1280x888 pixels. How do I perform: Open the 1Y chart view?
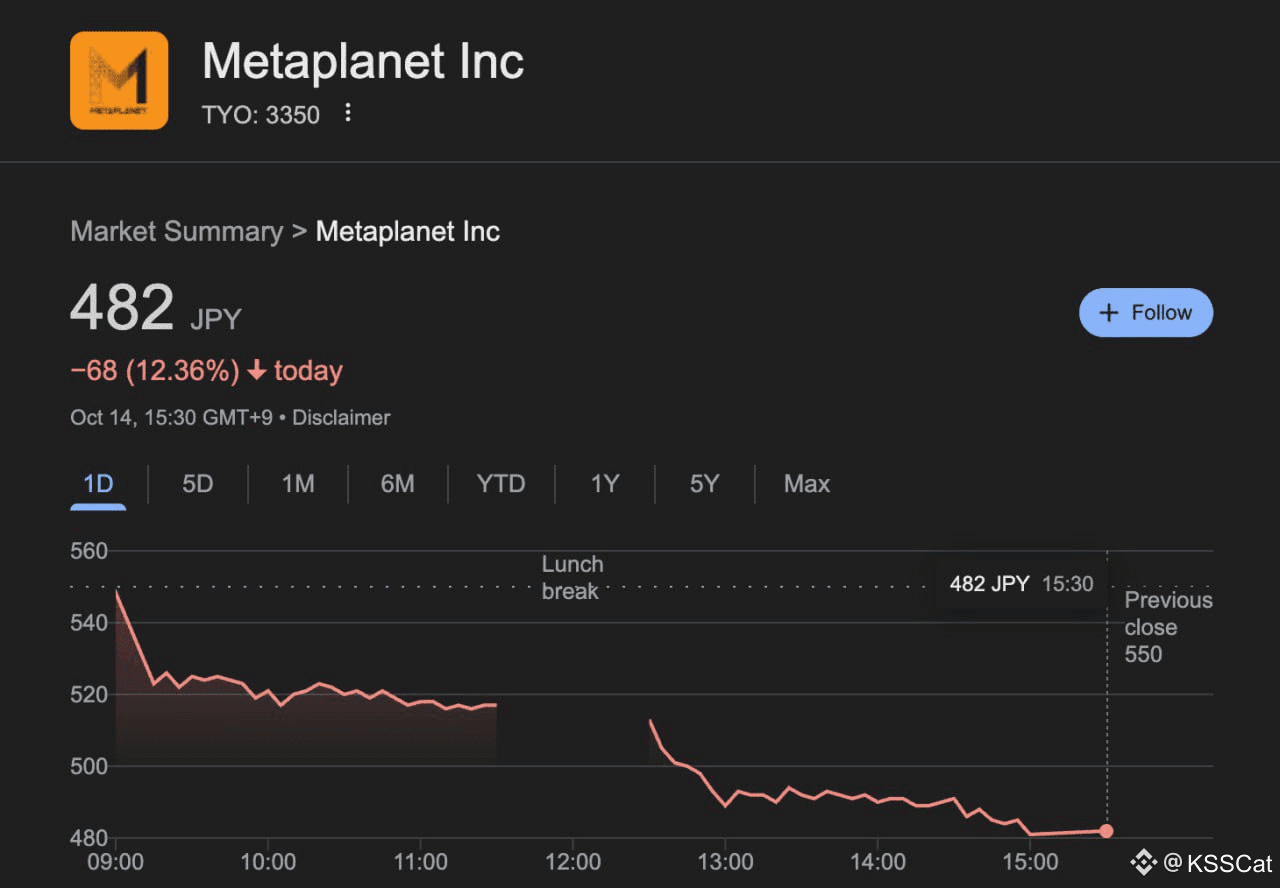[604, 484]
